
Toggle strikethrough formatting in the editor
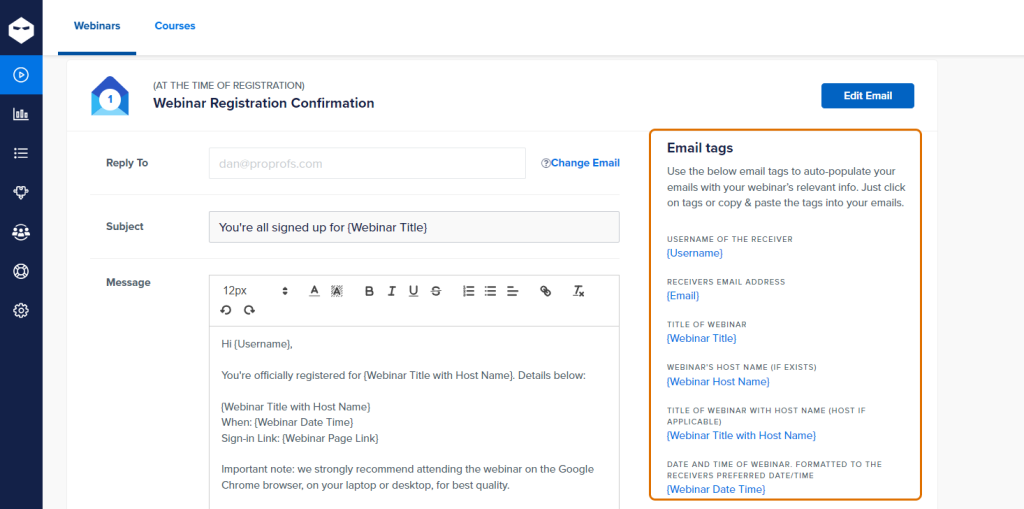[436, 291]
